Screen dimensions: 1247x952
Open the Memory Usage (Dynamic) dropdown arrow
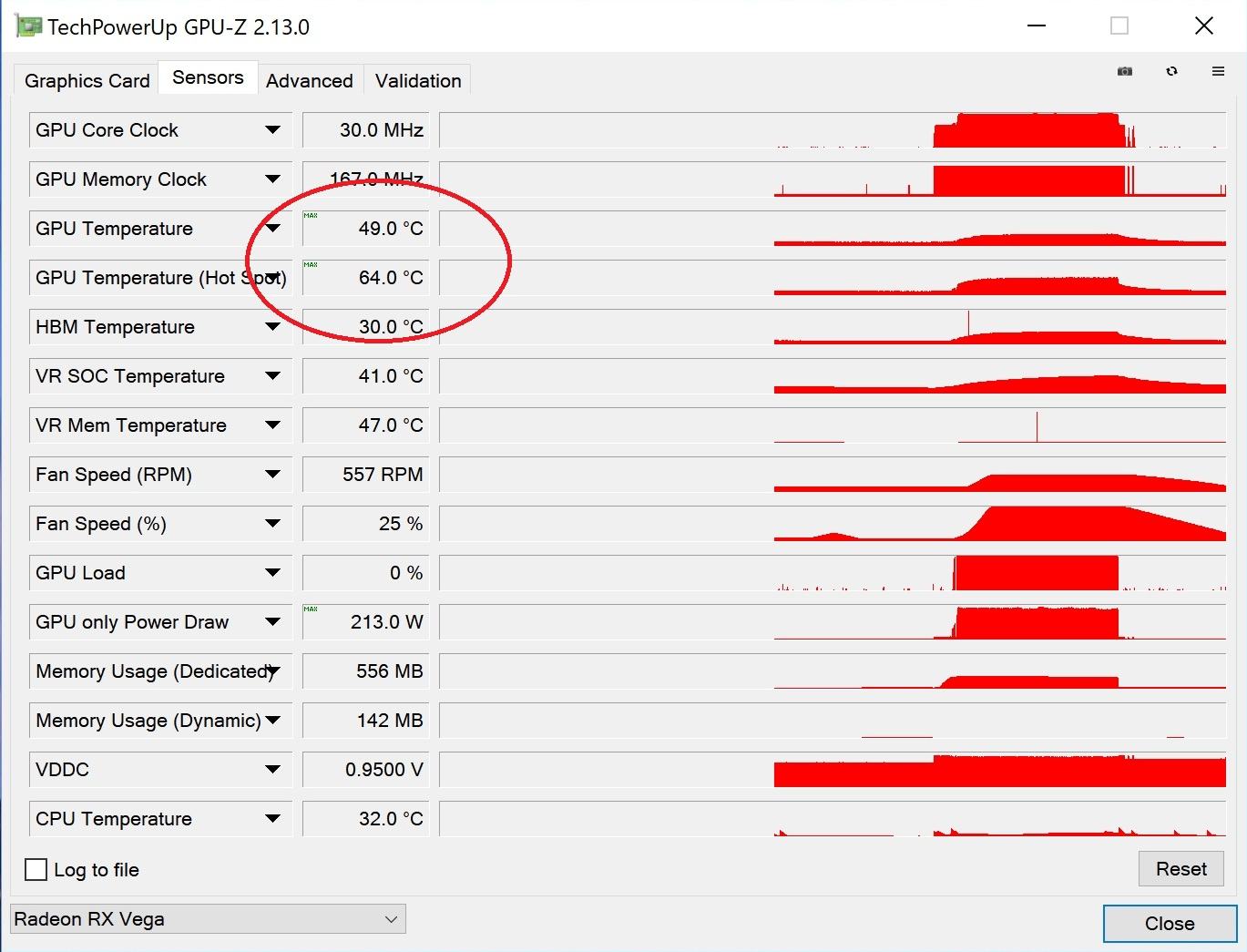tap(272, 720)
